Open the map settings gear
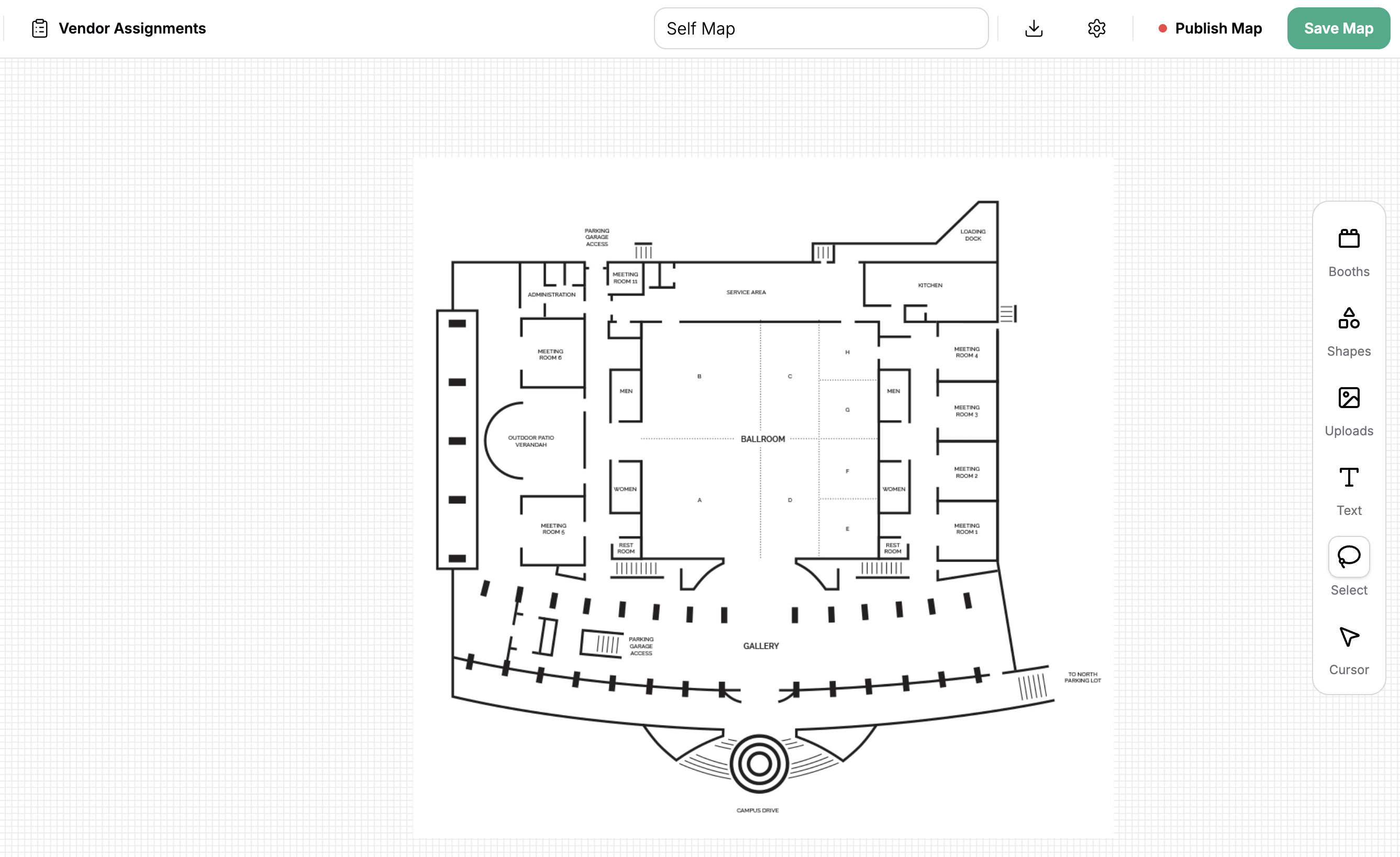 coord(1095,28)
